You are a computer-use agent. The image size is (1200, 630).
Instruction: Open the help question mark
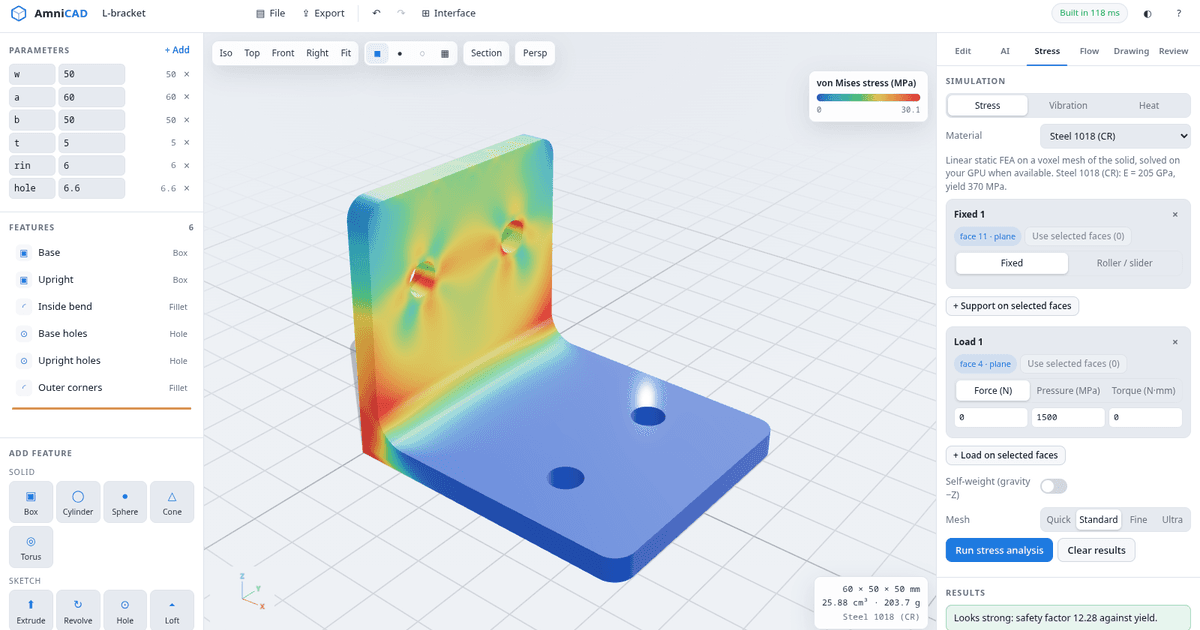point(1180,13)
